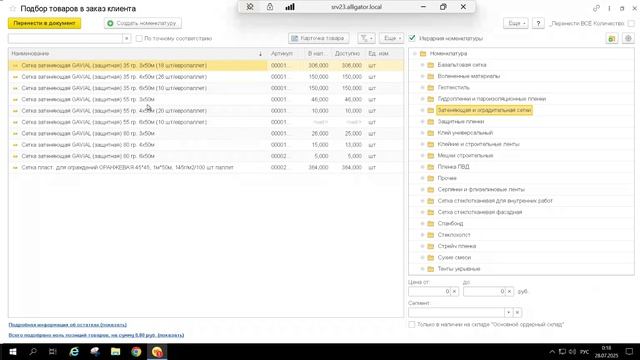Select the 'Тенты укрывные' folder
The width and height of the screenshot is (640, 360).
tap(459, 269)
